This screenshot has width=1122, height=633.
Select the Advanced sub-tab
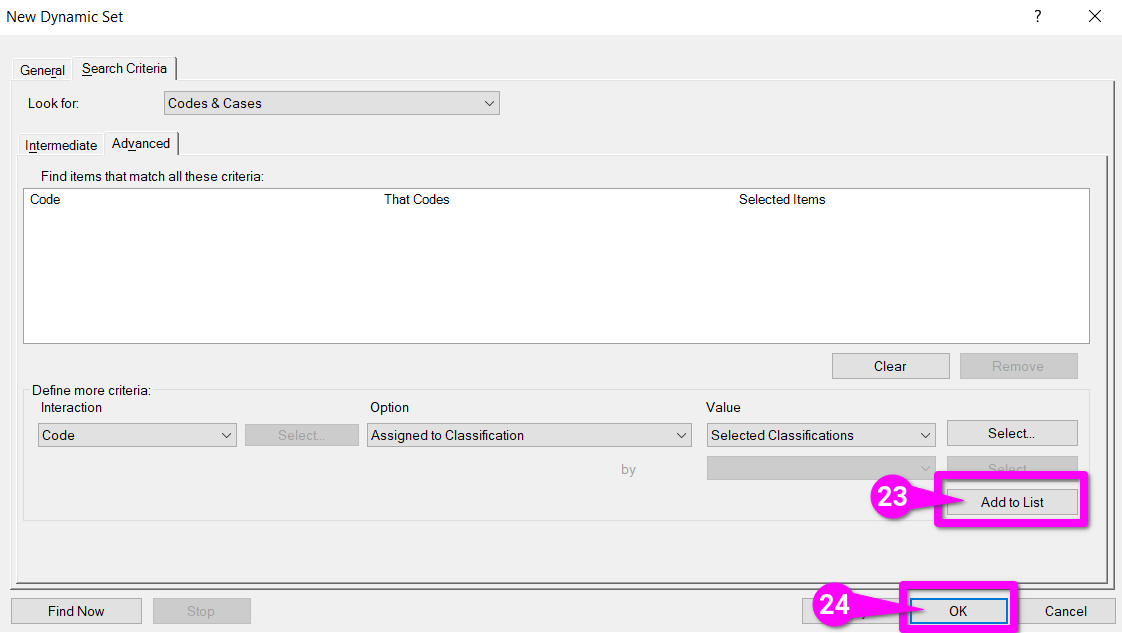click(x=141, y=144)
